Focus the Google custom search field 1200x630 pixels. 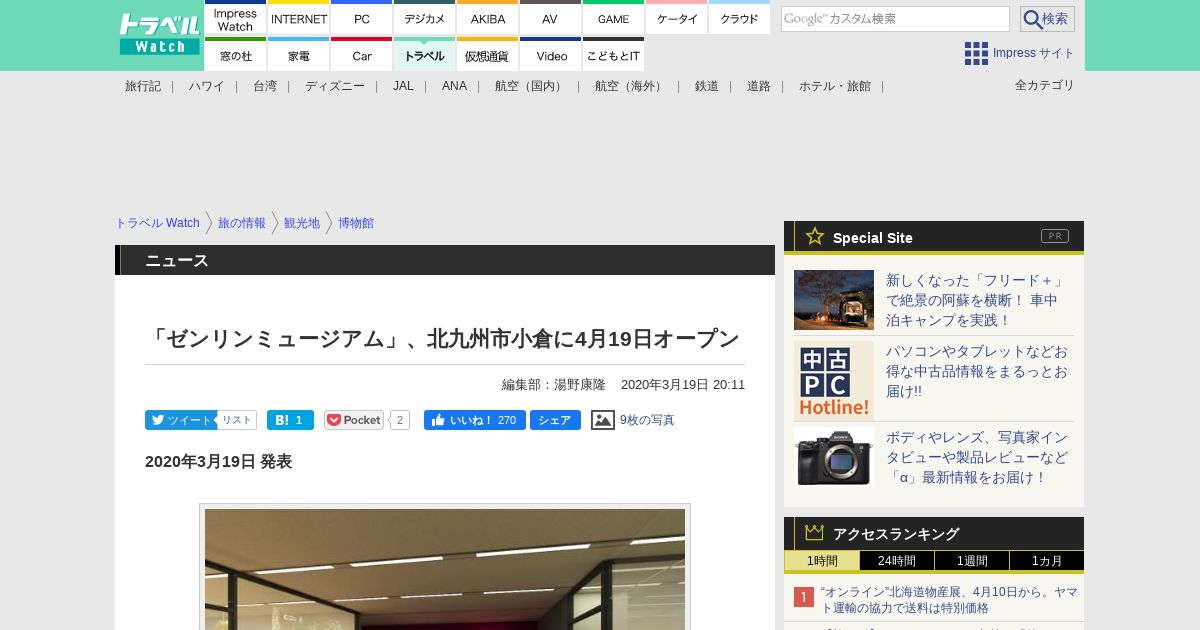coord(895,19)
